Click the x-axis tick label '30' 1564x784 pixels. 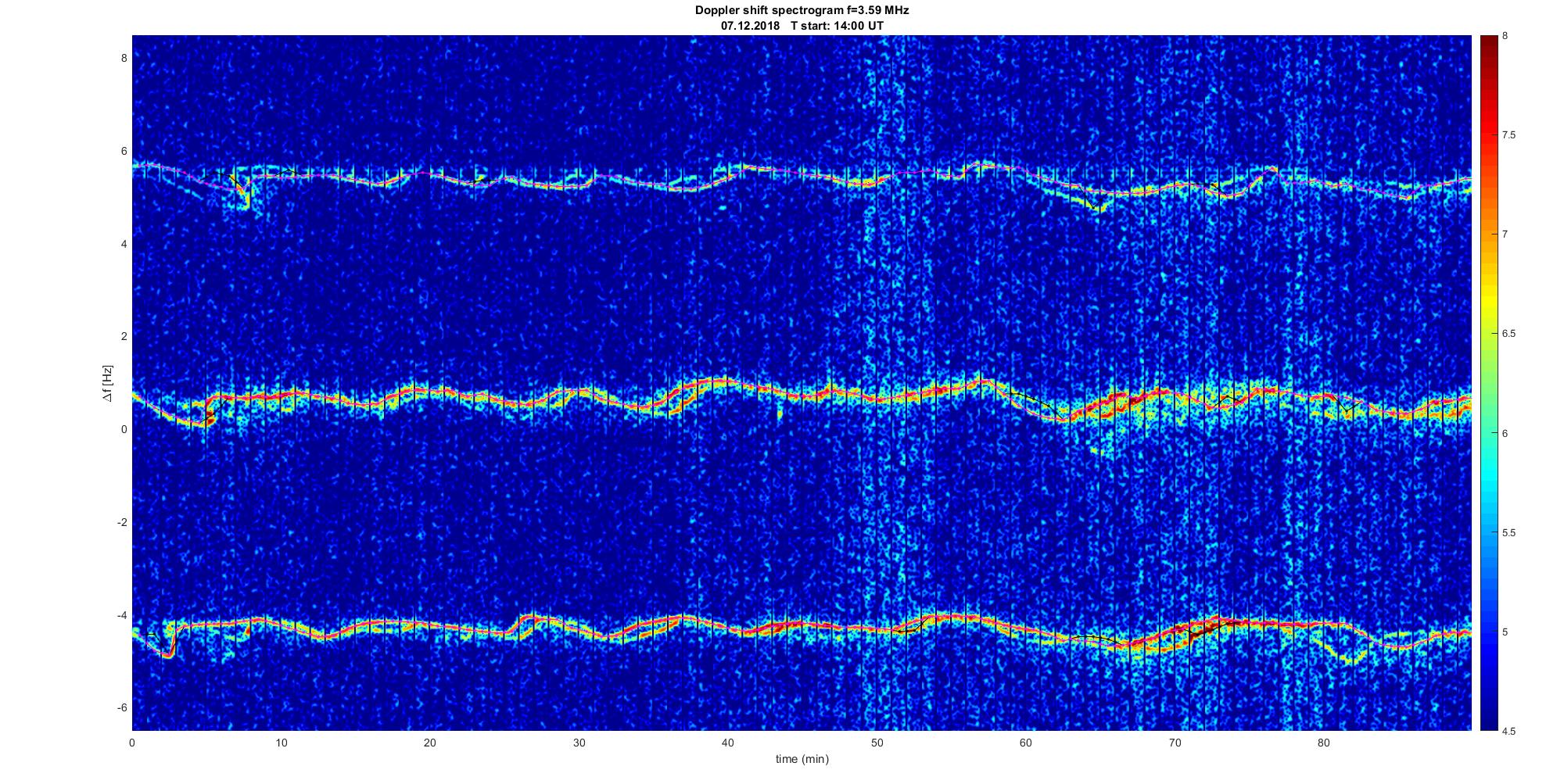[x=579, y=743]
